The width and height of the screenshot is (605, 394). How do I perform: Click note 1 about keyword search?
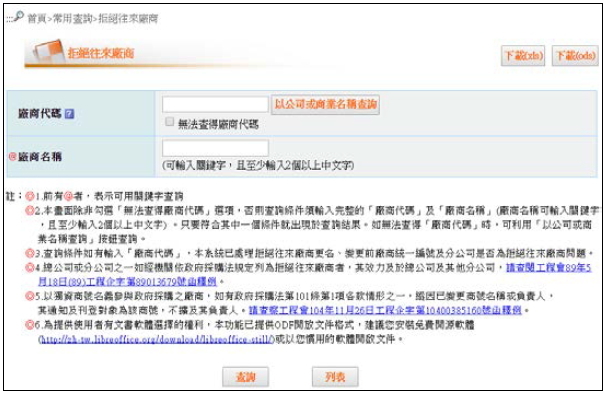coord(109,196)
